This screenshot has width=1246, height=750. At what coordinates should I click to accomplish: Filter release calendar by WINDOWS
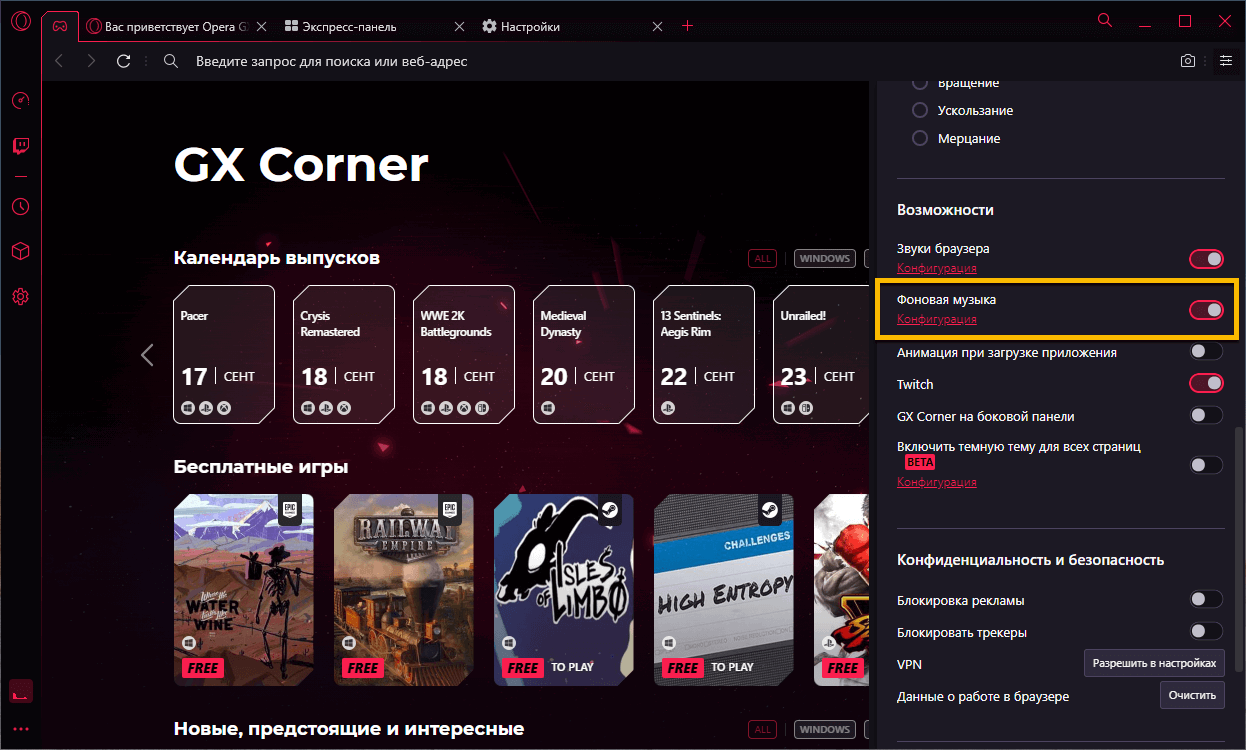point(824,259)
